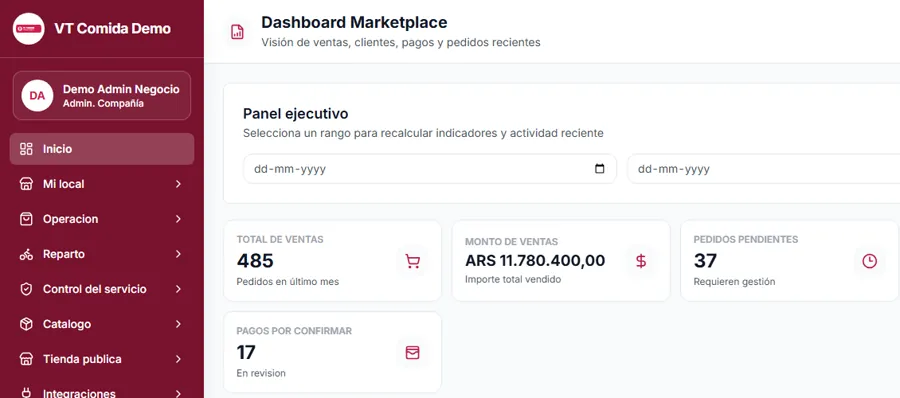
Task: Open the Catalogo menu item
Action: pyautogui.click(x=102, y=324)
